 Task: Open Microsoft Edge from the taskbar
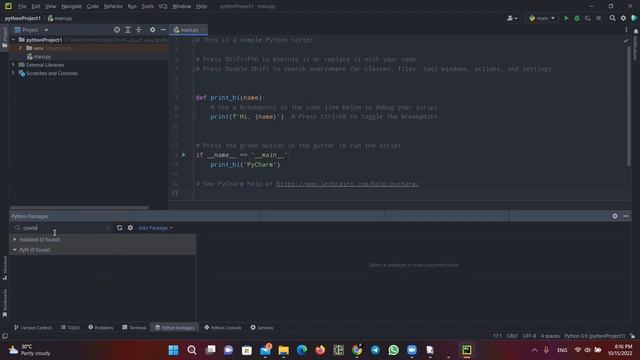pyautogui.click(x=302, y=350)
